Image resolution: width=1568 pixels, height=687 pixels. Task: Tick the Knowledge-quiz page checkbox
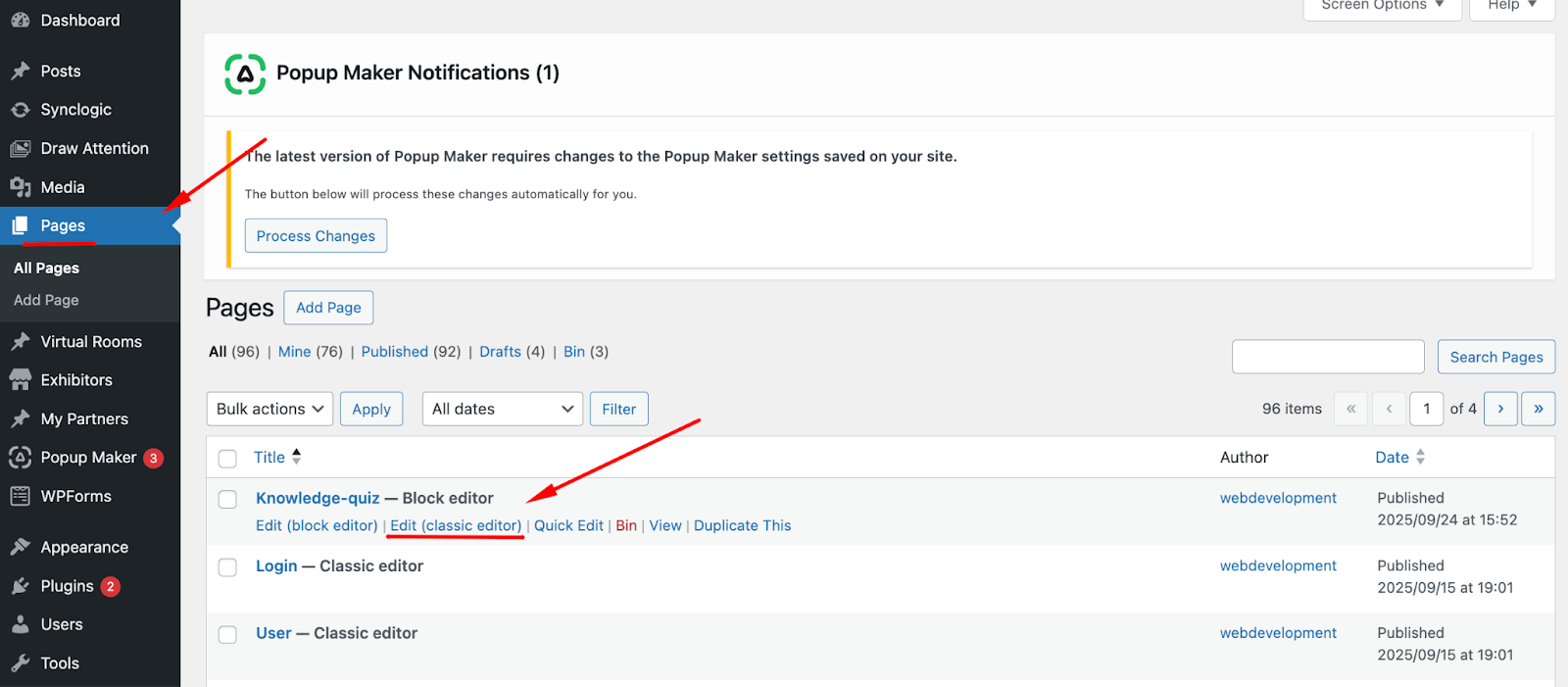227,500
